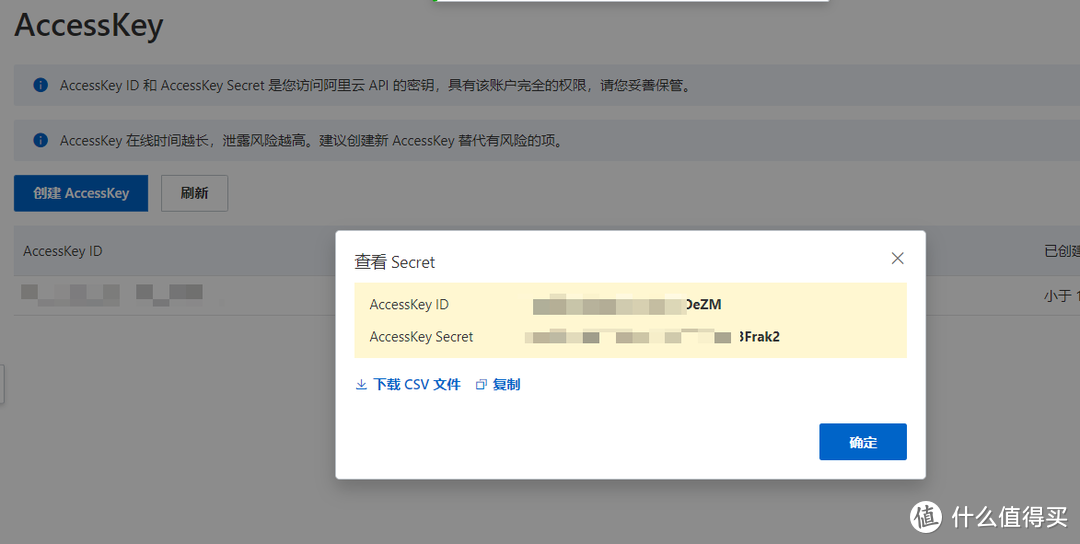Click the 查看 Secret dialog title
The image size is (1080, 544).
click(395, 262)
